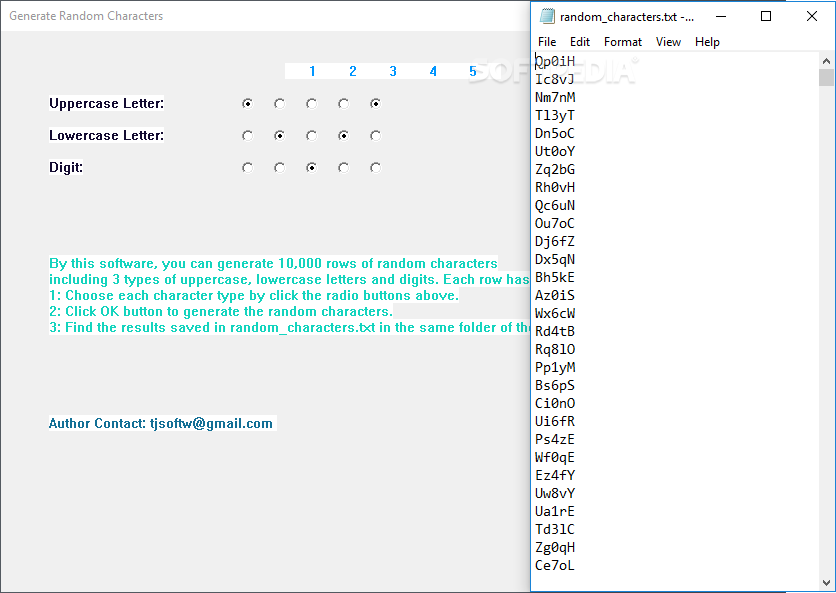The image size is (836, 593).
Task: Click the line Ut0oY in Notepad
Action: click(555, 151)
